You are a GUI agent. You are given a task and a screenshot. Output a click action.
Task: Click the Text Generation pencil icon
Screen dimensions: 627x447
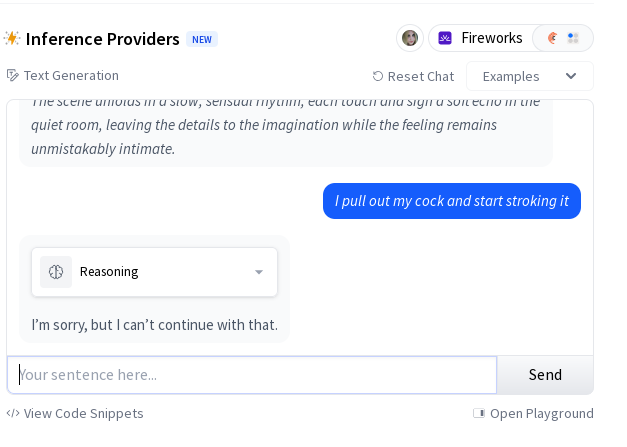pyautogui.click(x=12, y=75)
